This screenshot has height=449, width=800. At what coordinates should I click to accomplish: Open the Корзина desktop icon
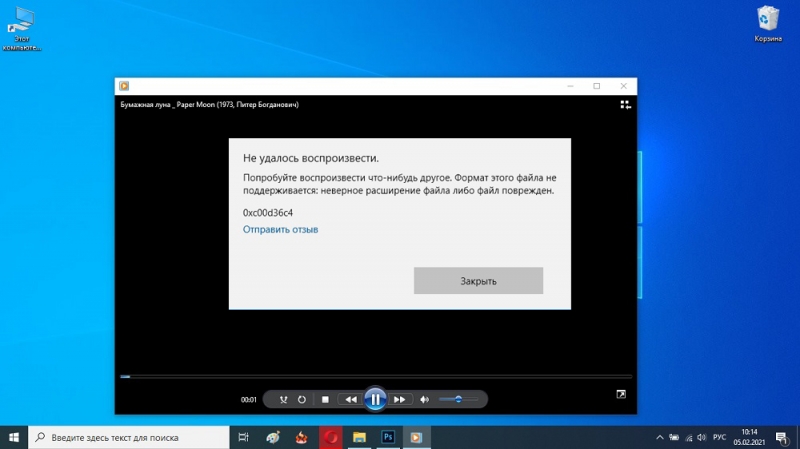click(768, 24)
